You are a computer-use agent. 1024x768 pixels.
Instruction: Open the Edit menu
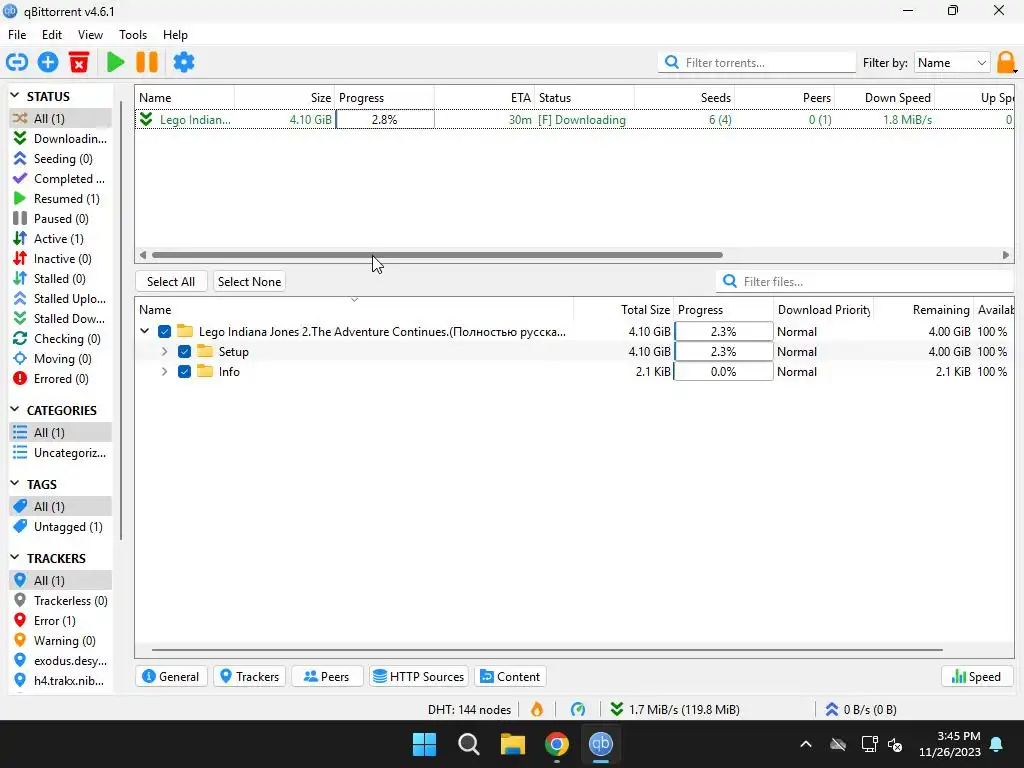52,35
